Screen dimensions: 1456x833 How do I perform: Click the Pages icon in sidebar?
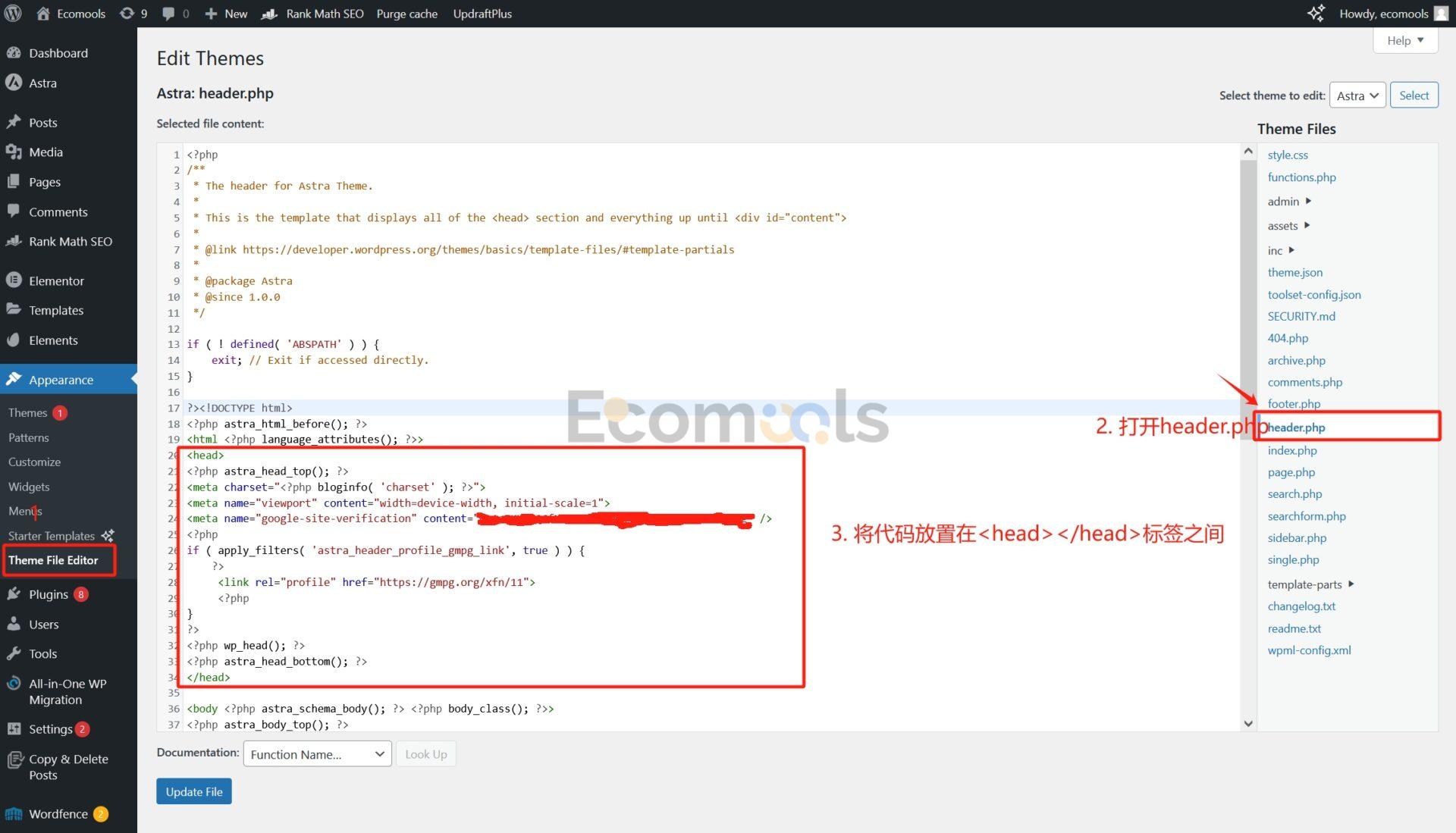click(x=14, y=182)
